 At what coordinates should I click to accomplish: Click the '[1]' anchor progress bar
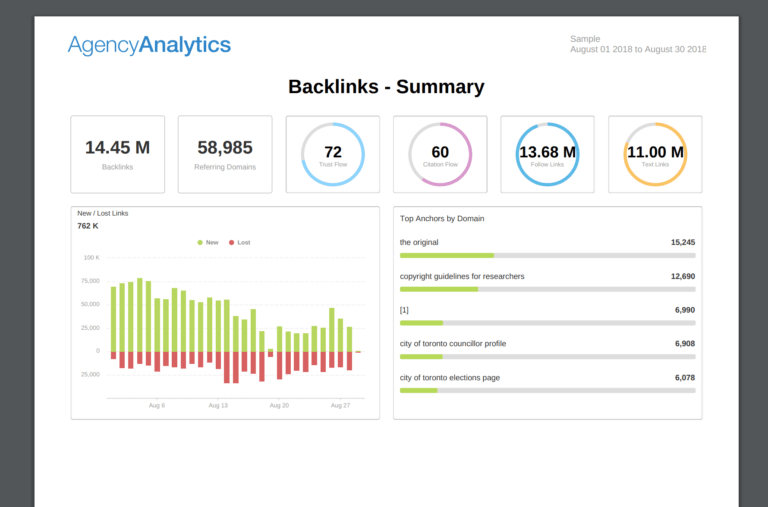pos(547,323)
